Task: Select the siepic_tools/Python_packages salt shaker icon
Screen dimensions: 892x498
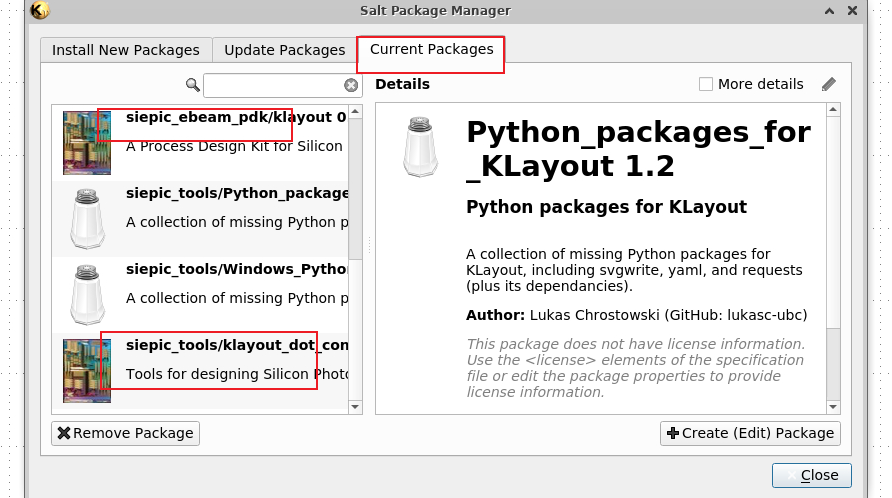Action: tap(87, 219)
